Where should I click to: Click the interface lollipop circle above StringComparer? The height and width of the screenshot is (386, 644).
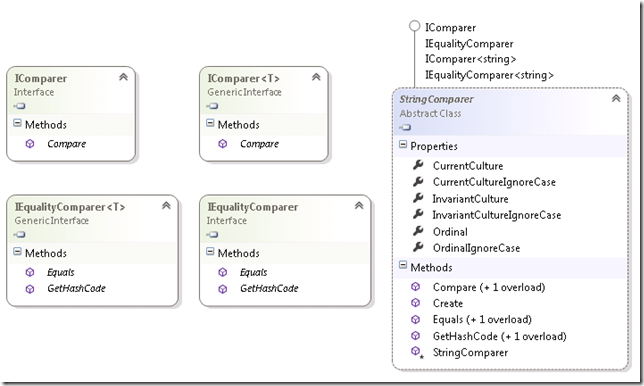point(415,26)
